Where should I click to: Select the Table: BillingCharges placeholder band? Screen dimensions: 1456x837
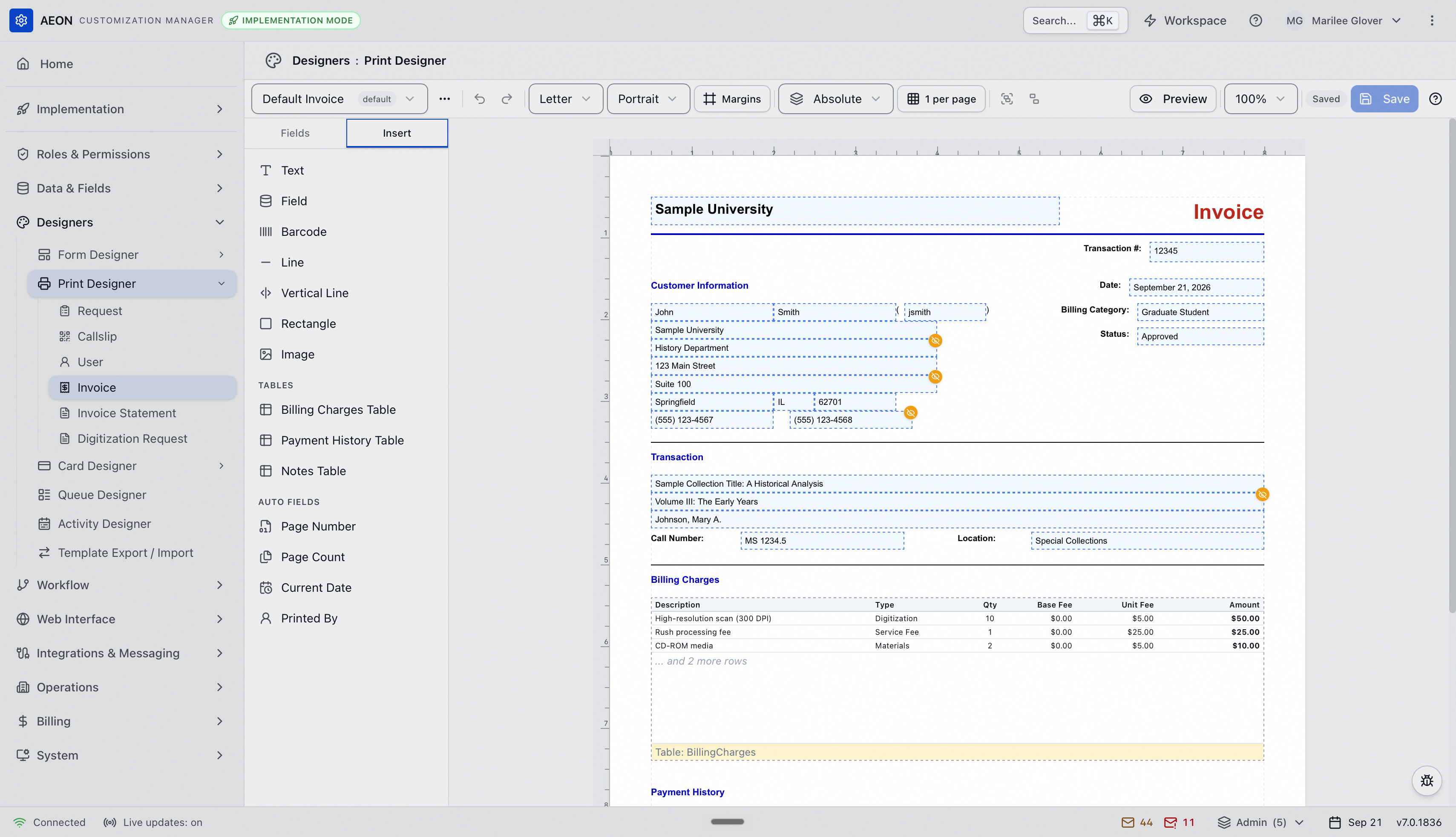957,752
